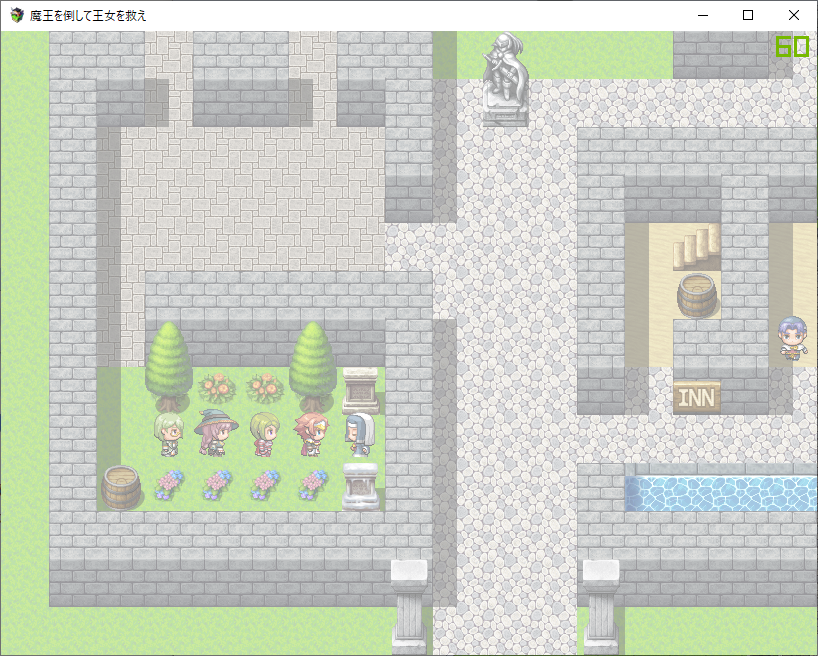
Task: Click the stone pedestal beside the pine tree
Action: coord(359,389)
